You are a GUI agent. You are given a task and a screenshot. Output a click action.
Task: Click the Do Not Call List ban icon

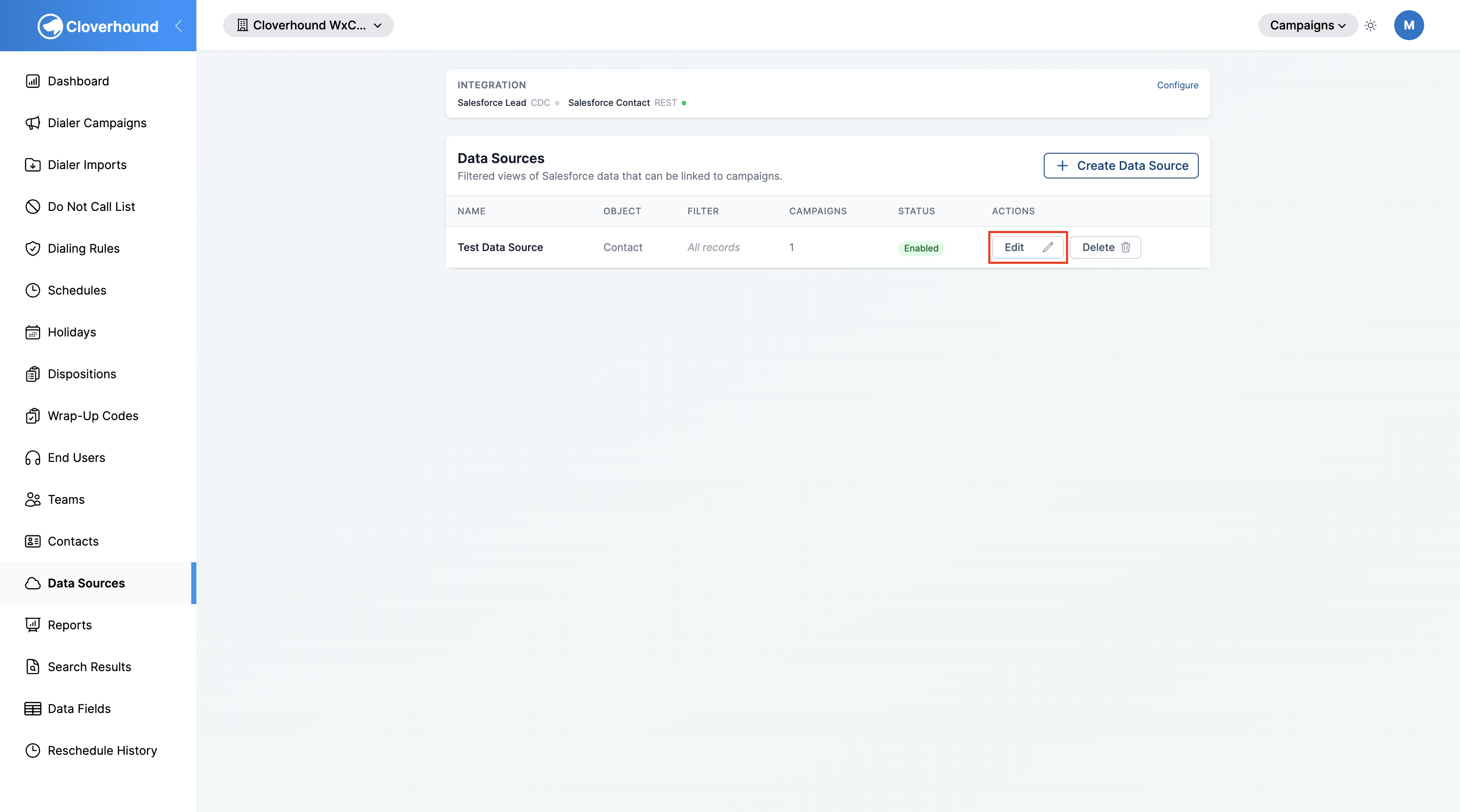(x=33, y=207)
